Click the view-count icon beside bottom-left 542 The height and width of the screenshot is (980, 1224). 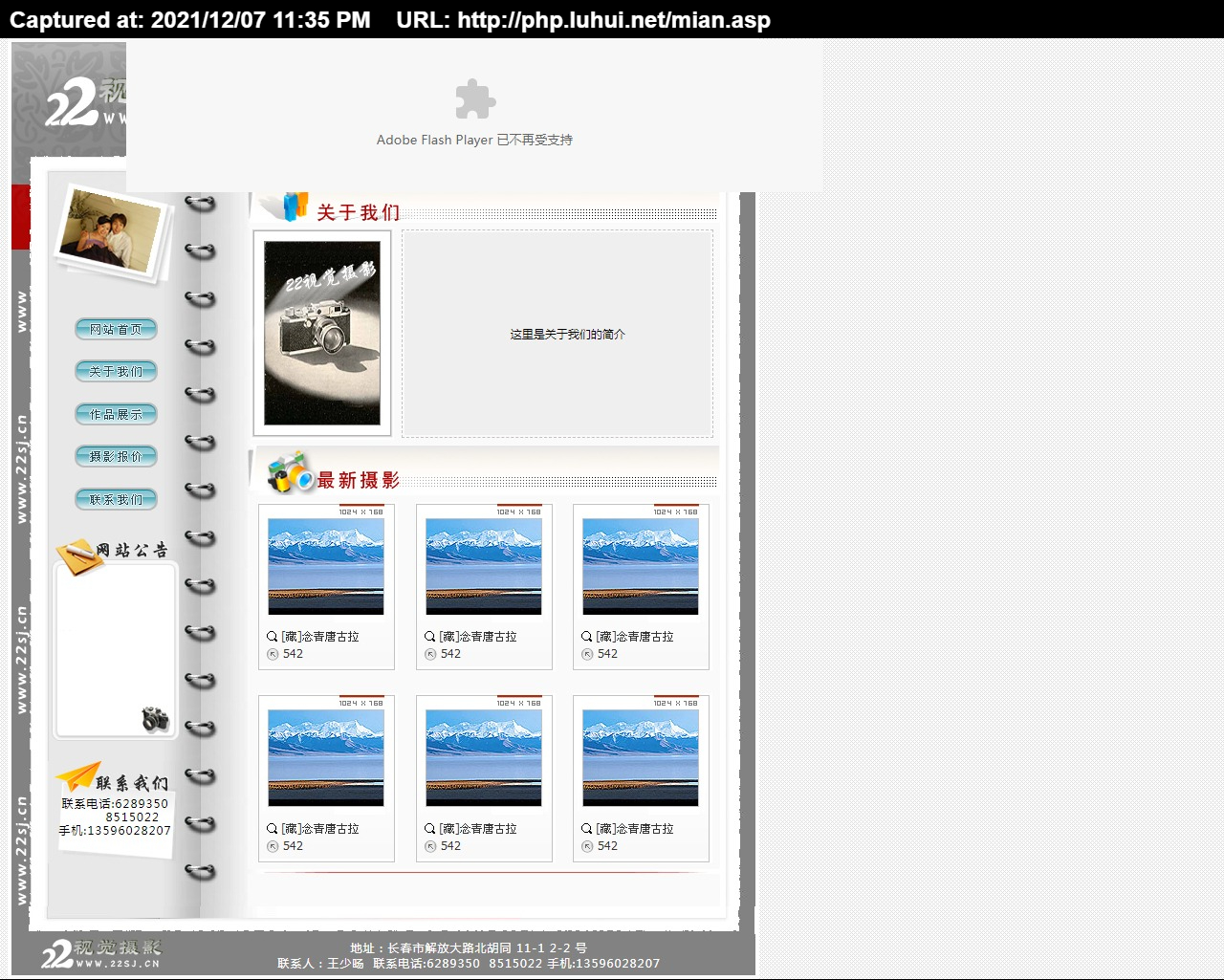(x=273, y=846)
